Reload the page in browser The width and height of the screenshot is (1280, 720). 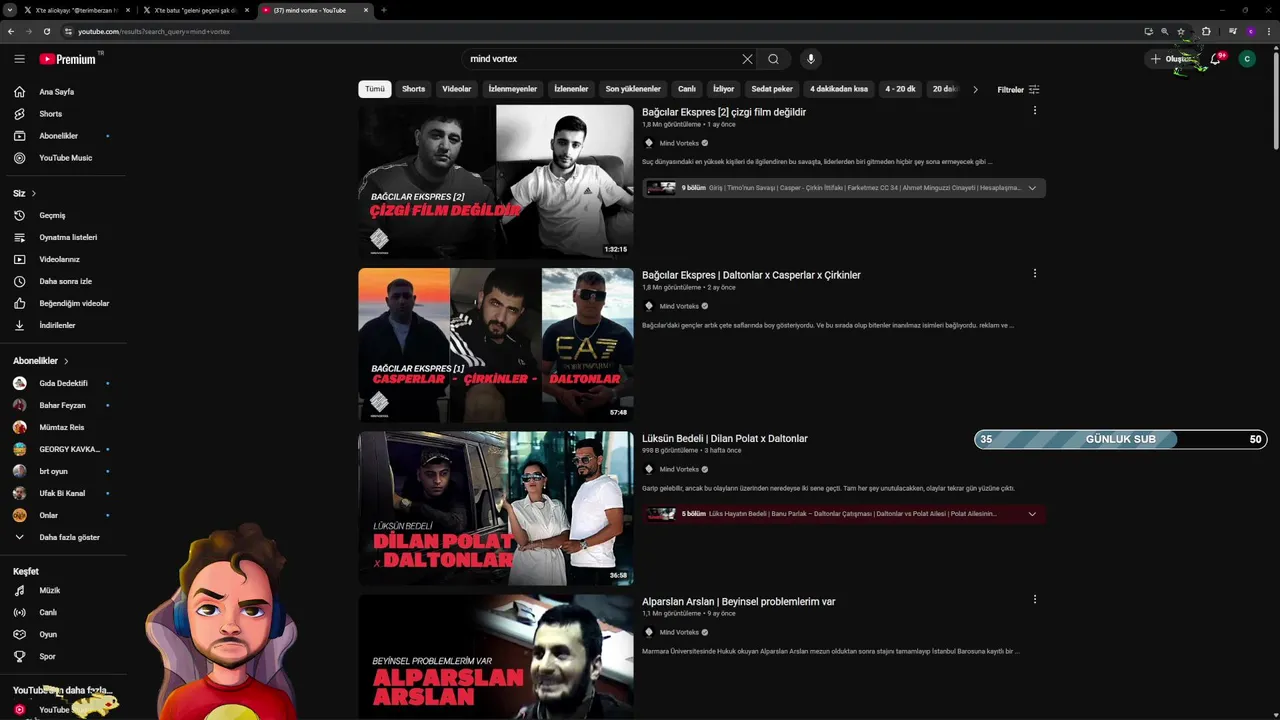46,31
